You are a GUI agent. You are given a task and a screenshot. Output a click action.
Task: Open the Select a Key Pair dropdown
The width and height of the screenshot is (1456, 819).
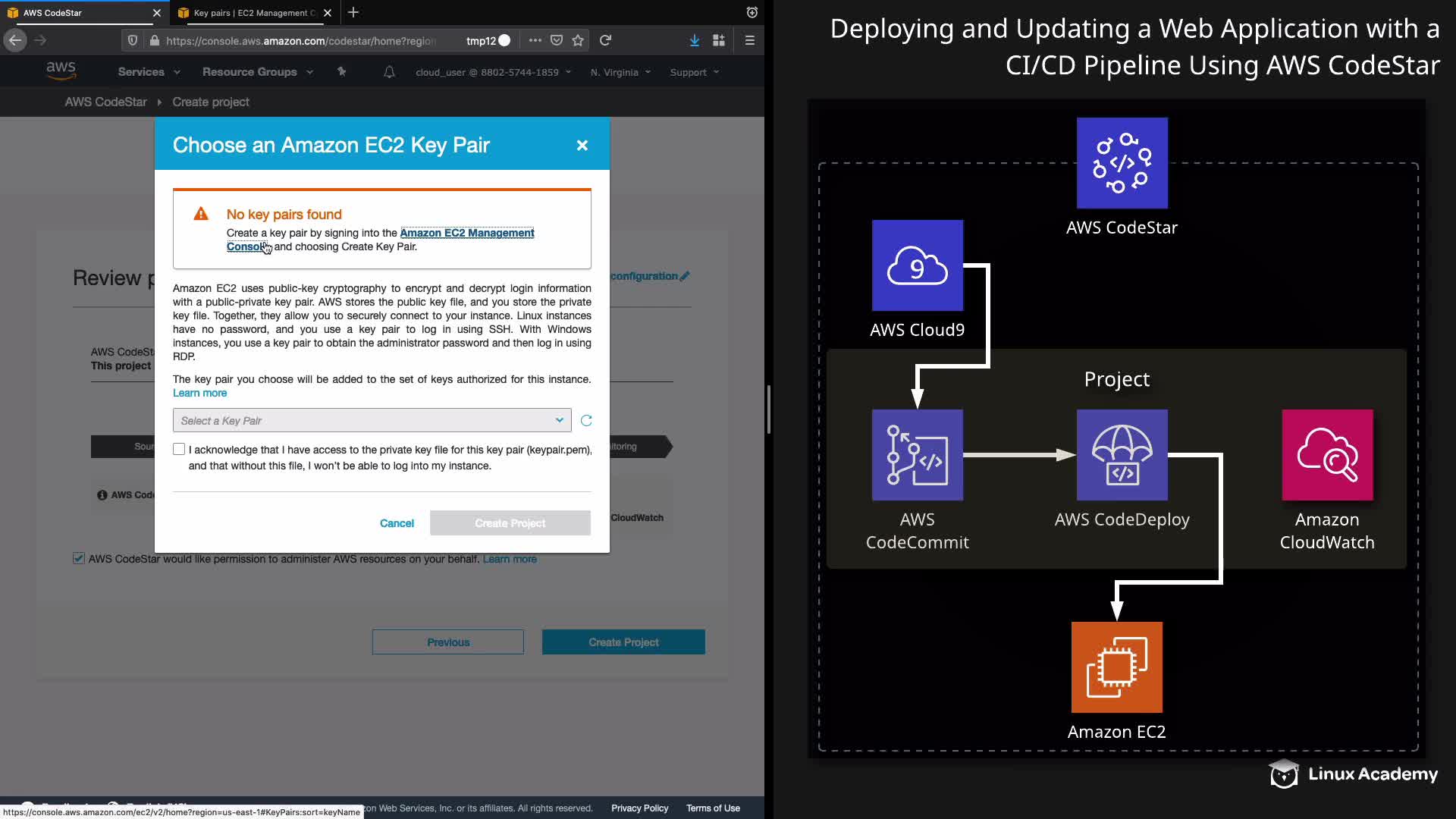372,421
